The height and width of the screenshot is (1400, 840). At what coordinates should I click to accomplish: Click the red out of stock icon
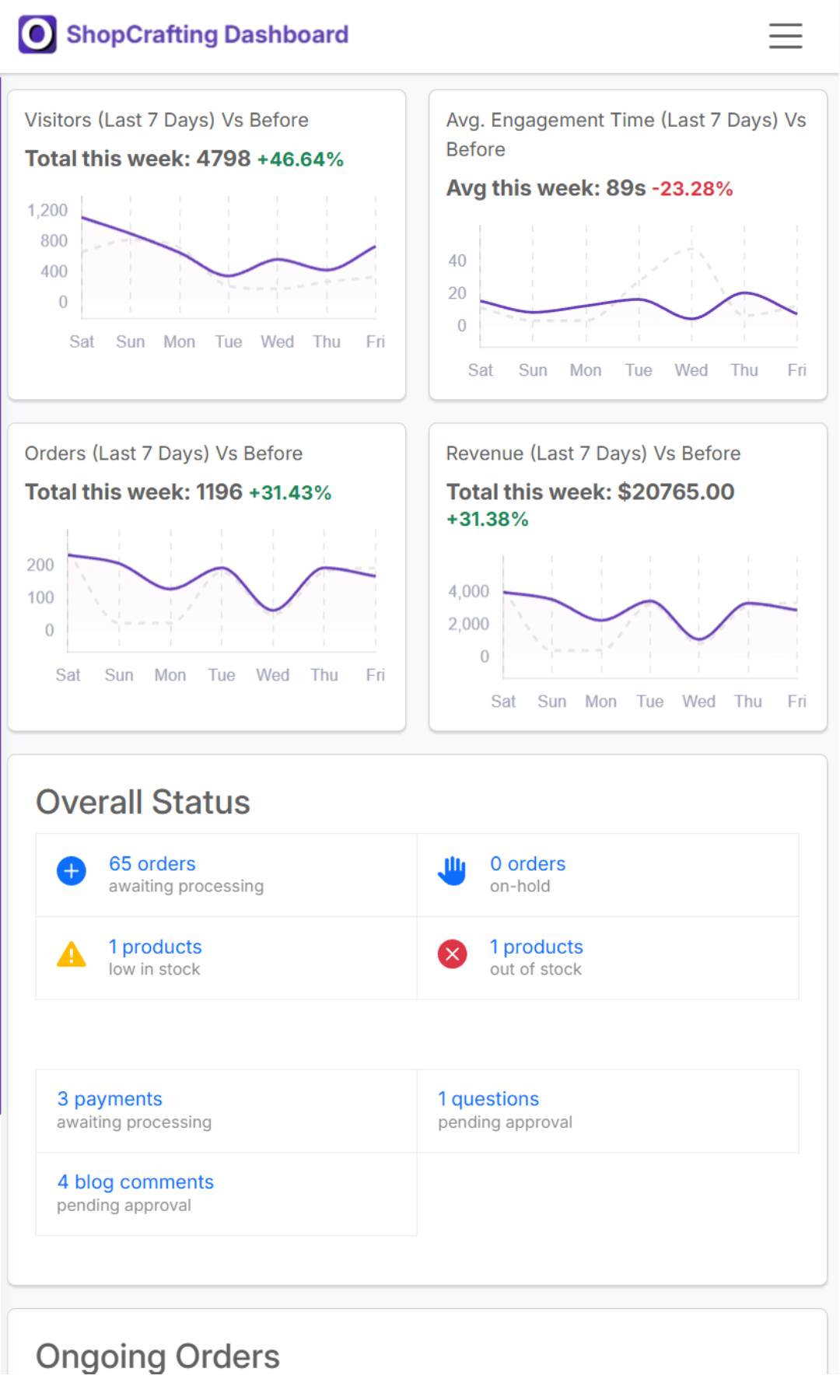coord(452,954)
